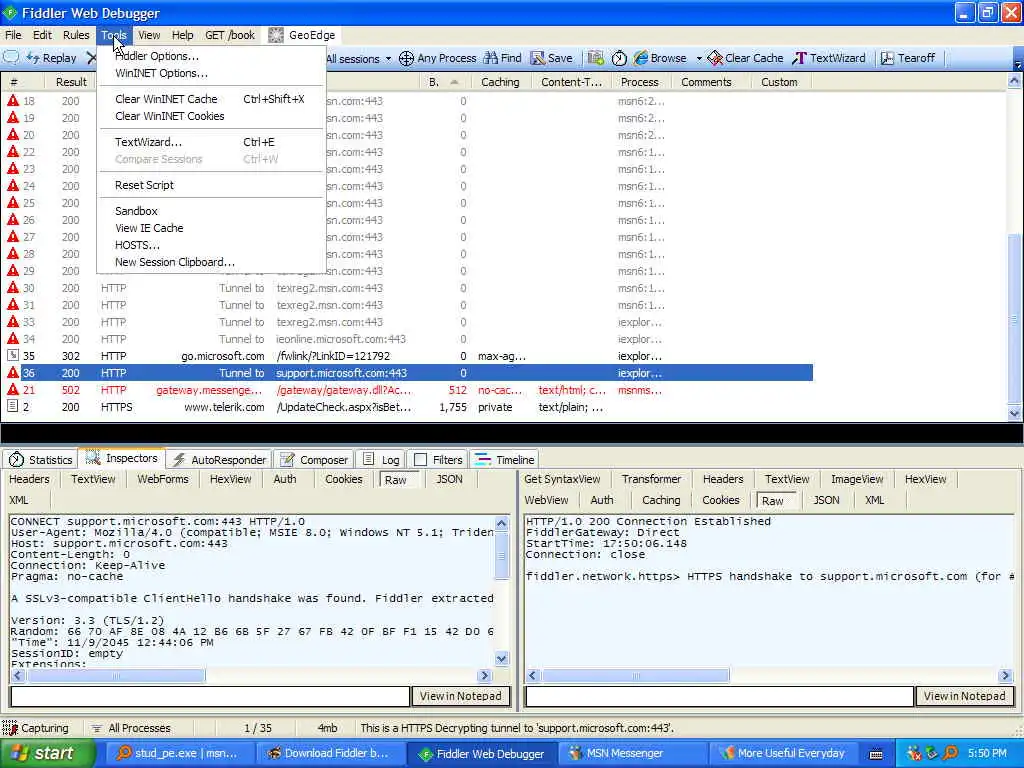Click the Clear Cache icon
The width and height of the screenshot is (1024, 768).
tap(715, 58)
